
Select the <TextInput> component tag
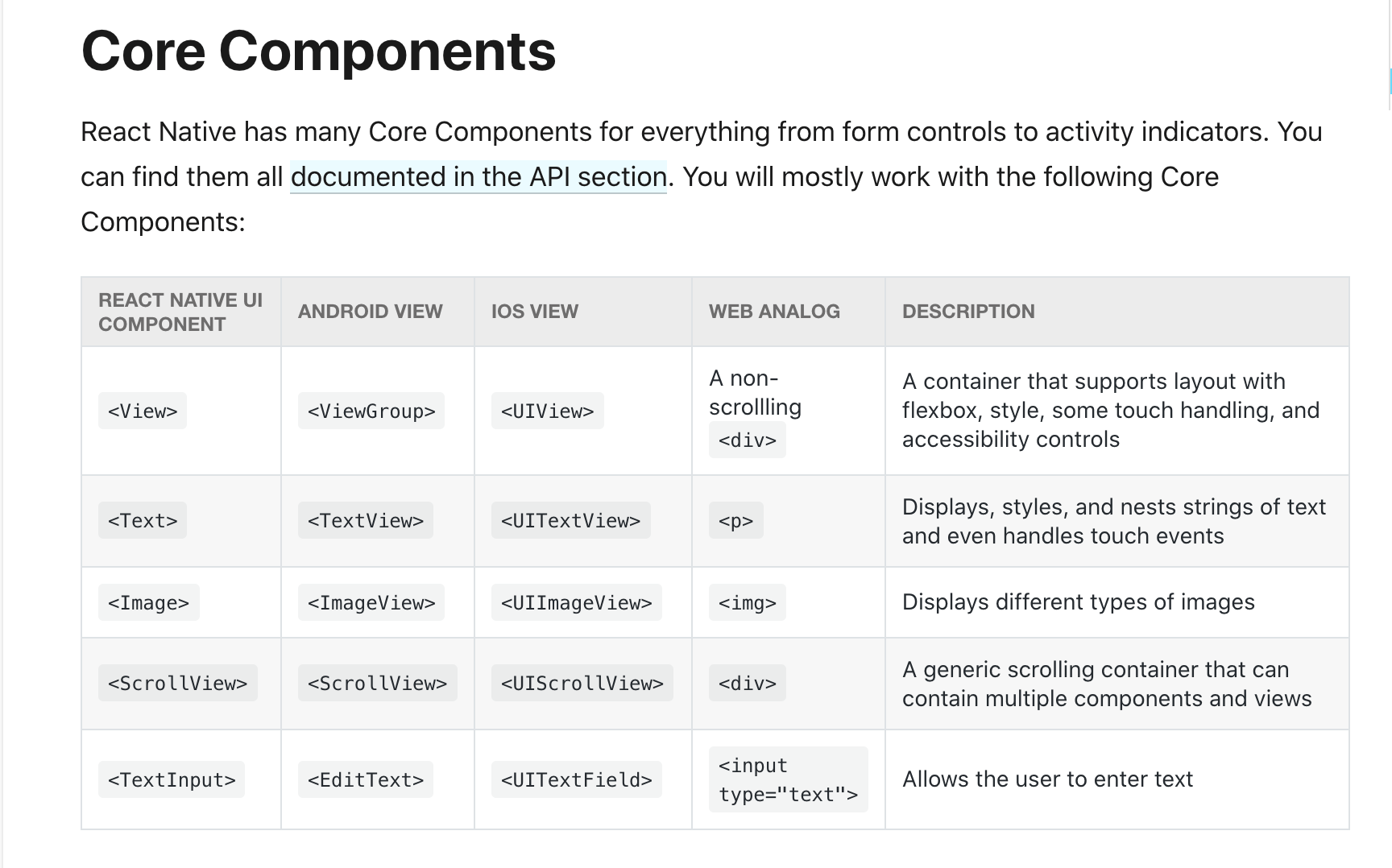(172, 779)
